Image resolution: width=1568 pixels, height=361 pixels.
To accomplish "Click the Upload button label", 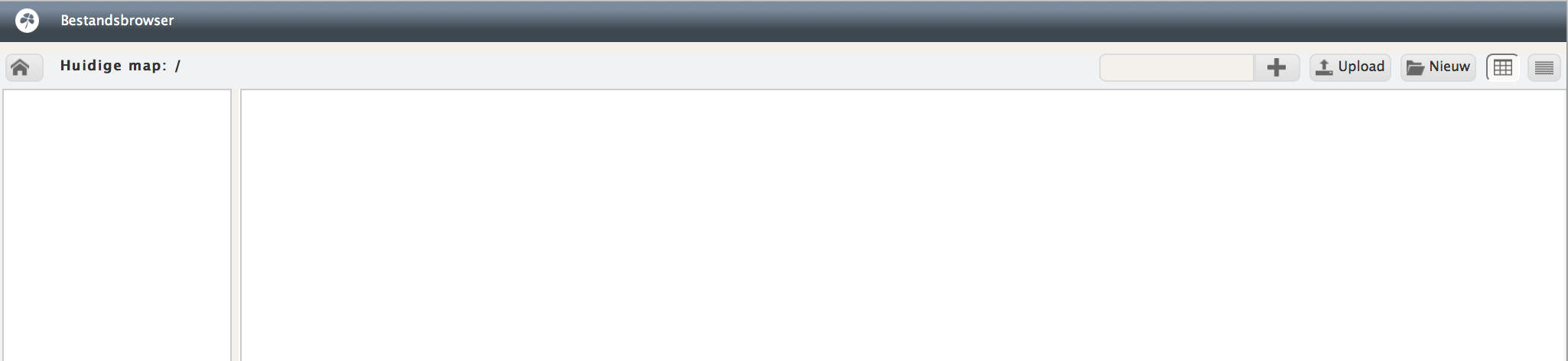I will [1361, 67].
